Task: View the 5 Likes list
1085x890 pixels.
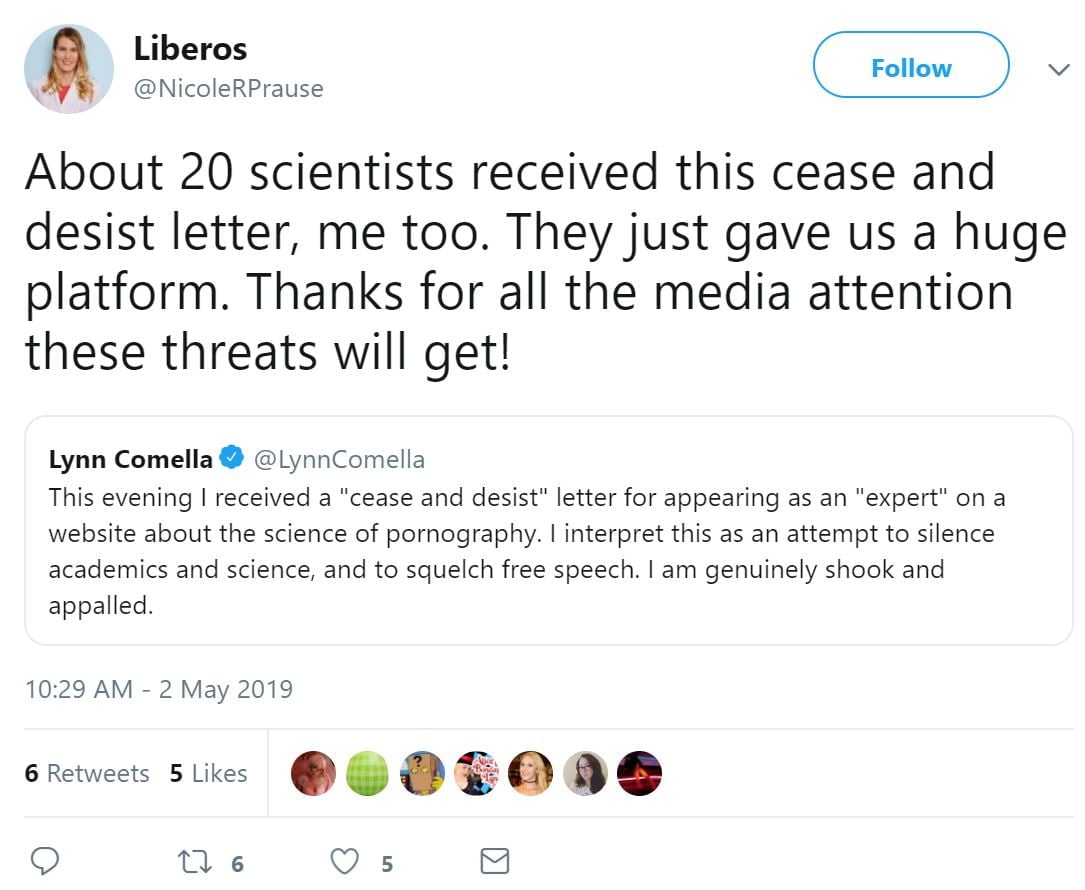Action: (208, 773)
